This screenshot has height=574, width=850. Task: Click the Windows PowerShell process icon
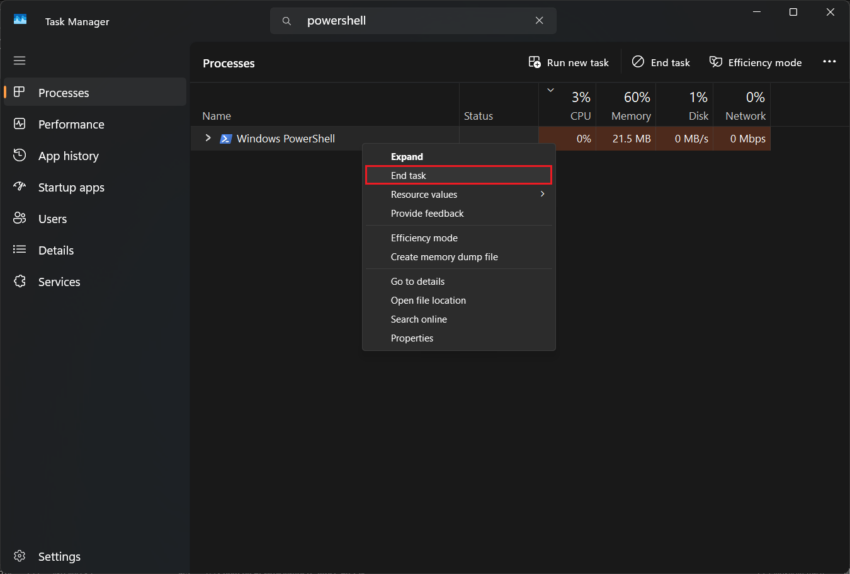[226, 139]
